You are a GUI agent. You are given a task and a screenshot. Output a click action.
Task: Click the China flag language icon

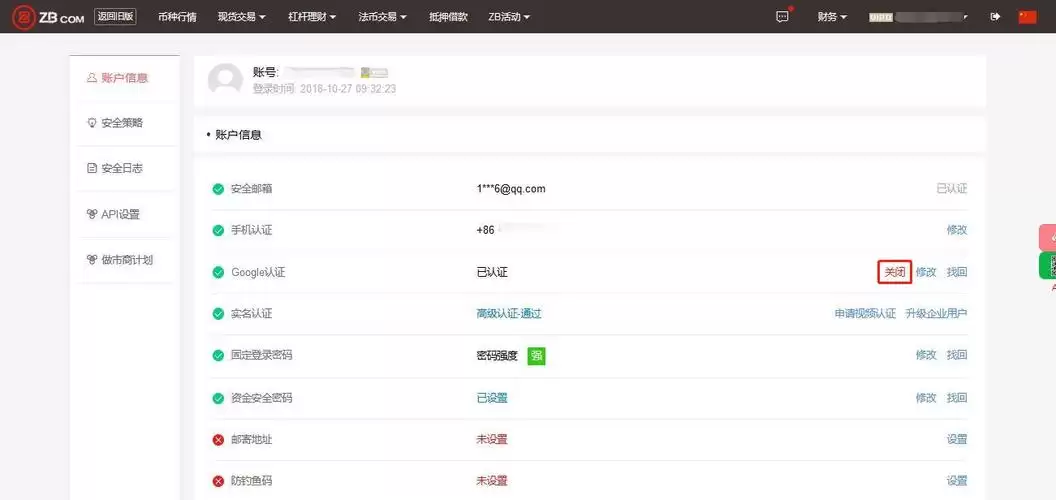[1027, 17]
